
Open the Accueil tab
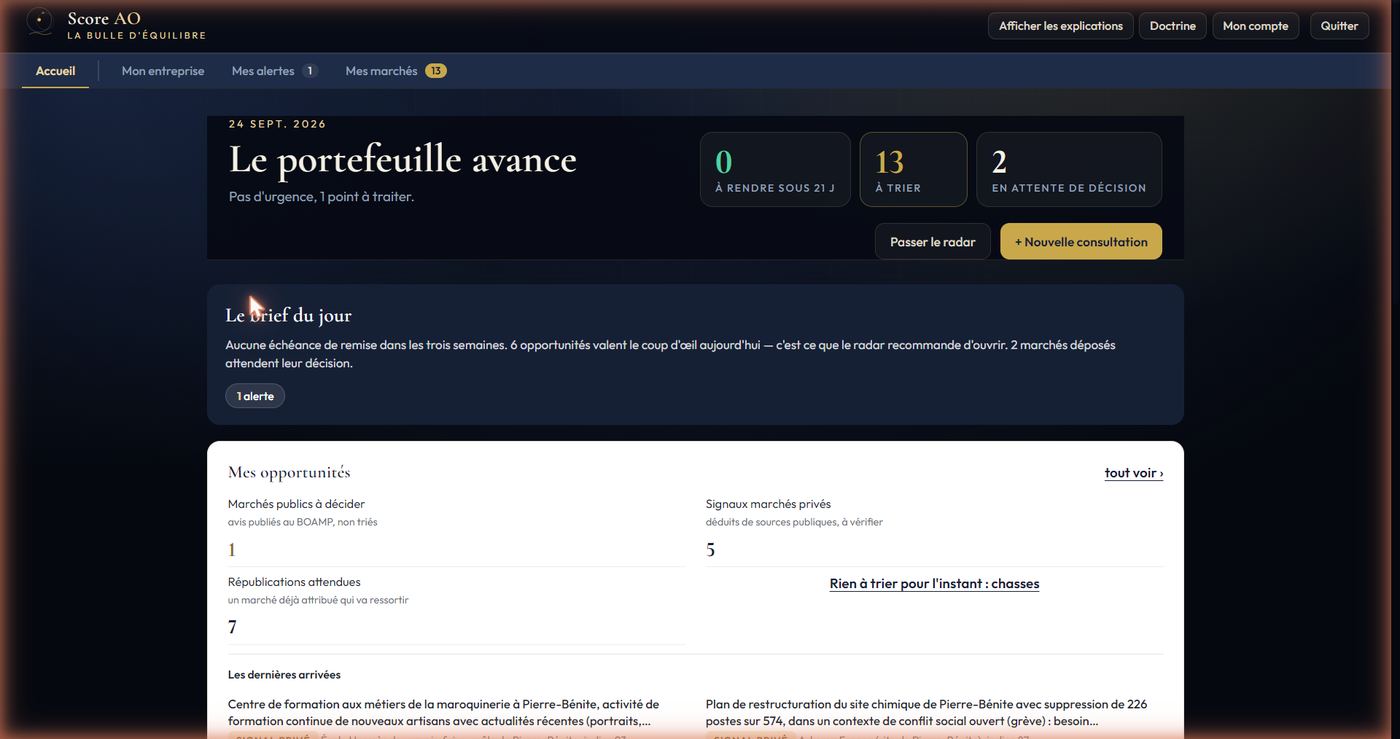(56, 71)
